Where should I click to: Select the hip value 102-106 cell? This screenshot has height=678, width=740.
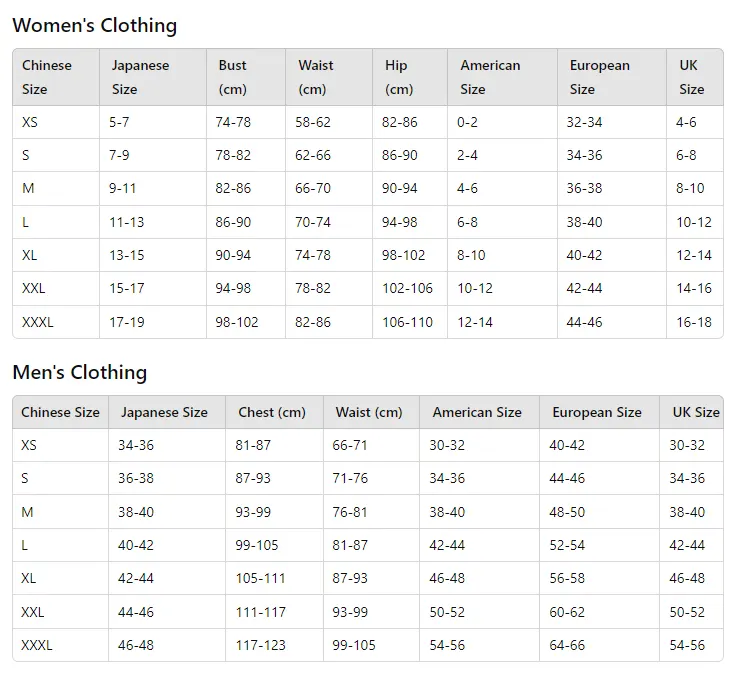(x=410, y=288)
